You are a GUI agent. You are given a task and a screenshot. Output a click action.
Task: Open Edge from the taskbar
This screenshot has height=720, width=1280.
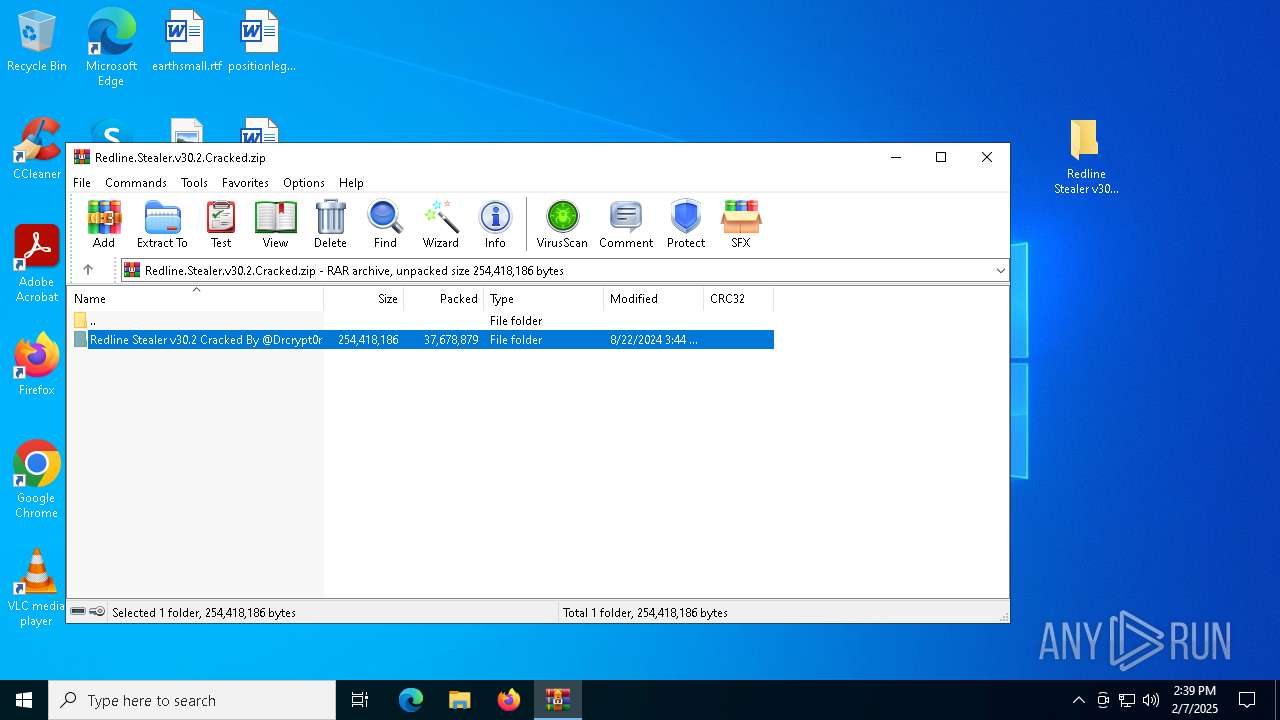pos(411,700)
